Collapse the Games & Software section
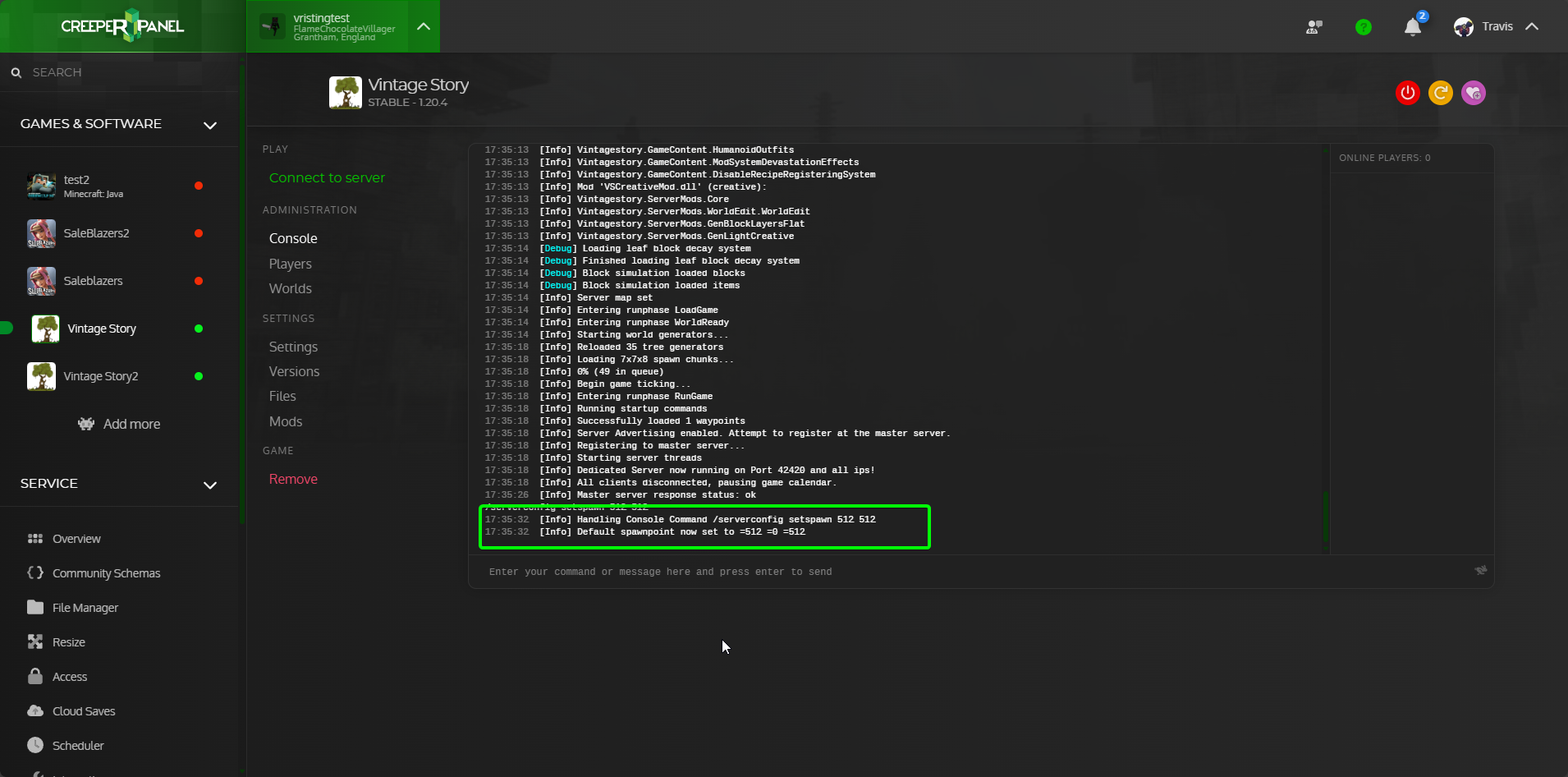Viewport: 1568px width, 777px height. [x=210, y=125]
